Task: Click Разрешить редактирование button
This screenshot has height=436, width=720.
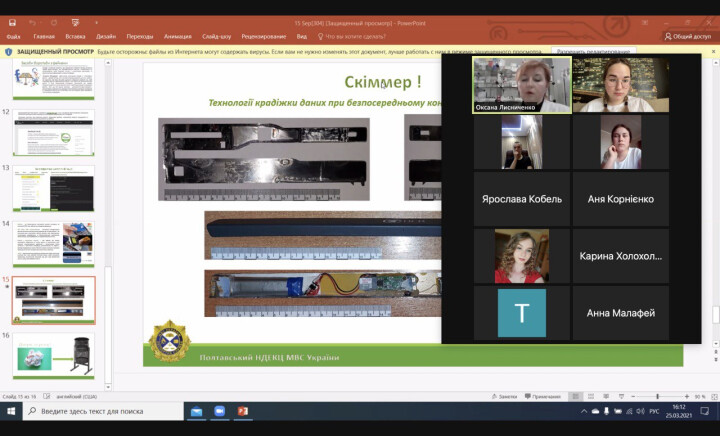Action: [594, 51]
